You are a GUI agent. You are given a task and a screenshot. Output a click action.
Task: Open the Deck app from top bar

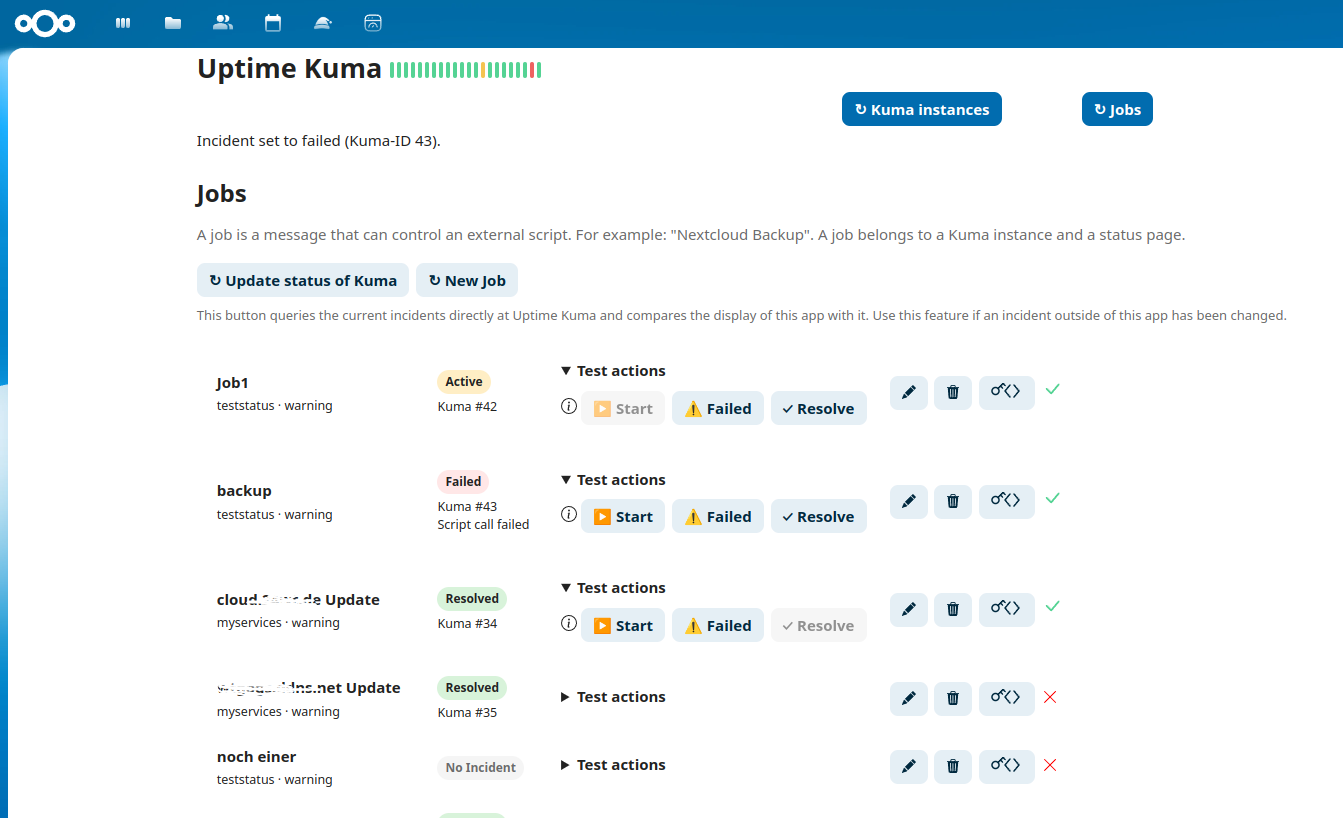(123, 23)
